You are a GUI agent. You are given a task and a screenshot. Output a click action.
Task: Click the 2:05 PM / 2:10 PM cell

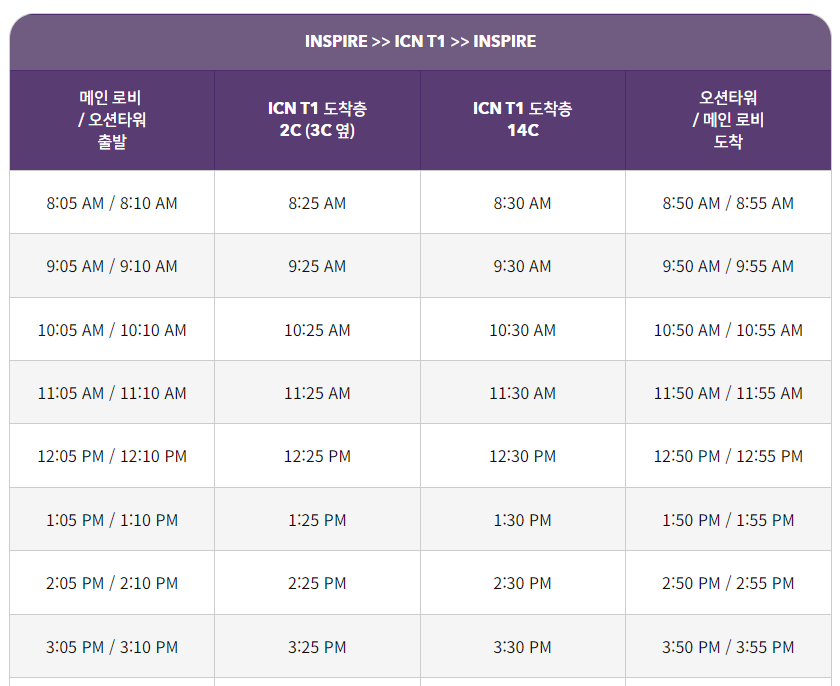[112, 583]
